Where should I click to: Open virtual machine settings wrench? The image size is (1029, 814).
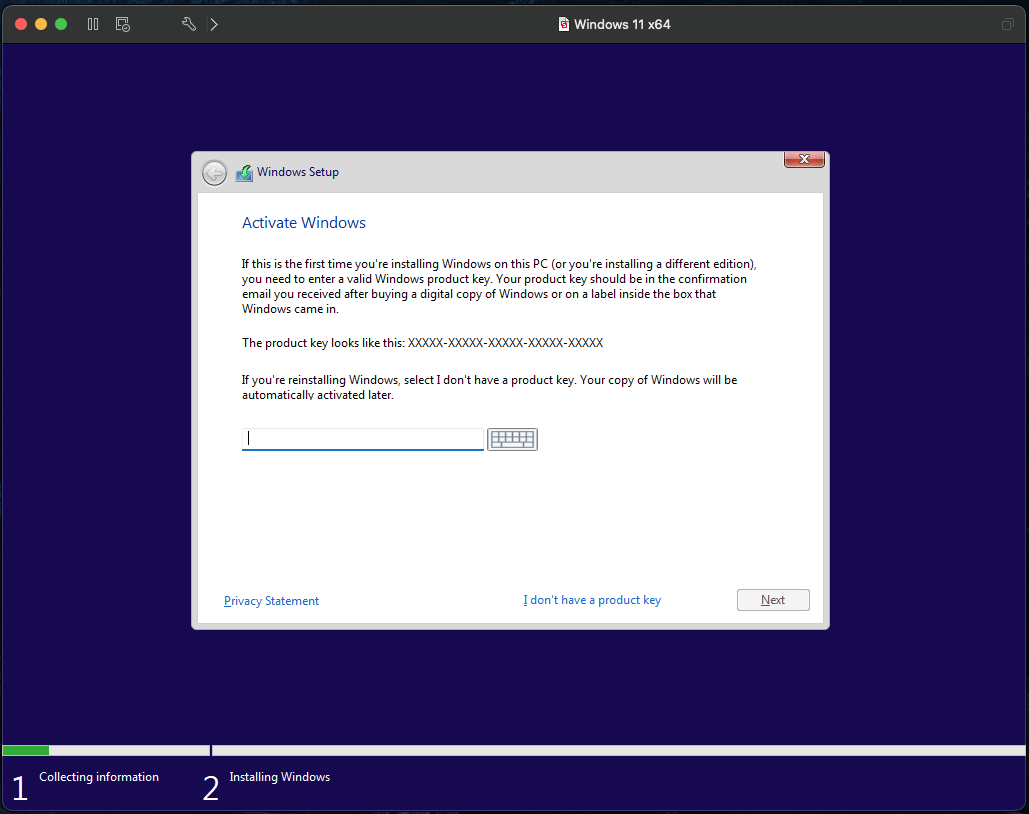point(189,24)
